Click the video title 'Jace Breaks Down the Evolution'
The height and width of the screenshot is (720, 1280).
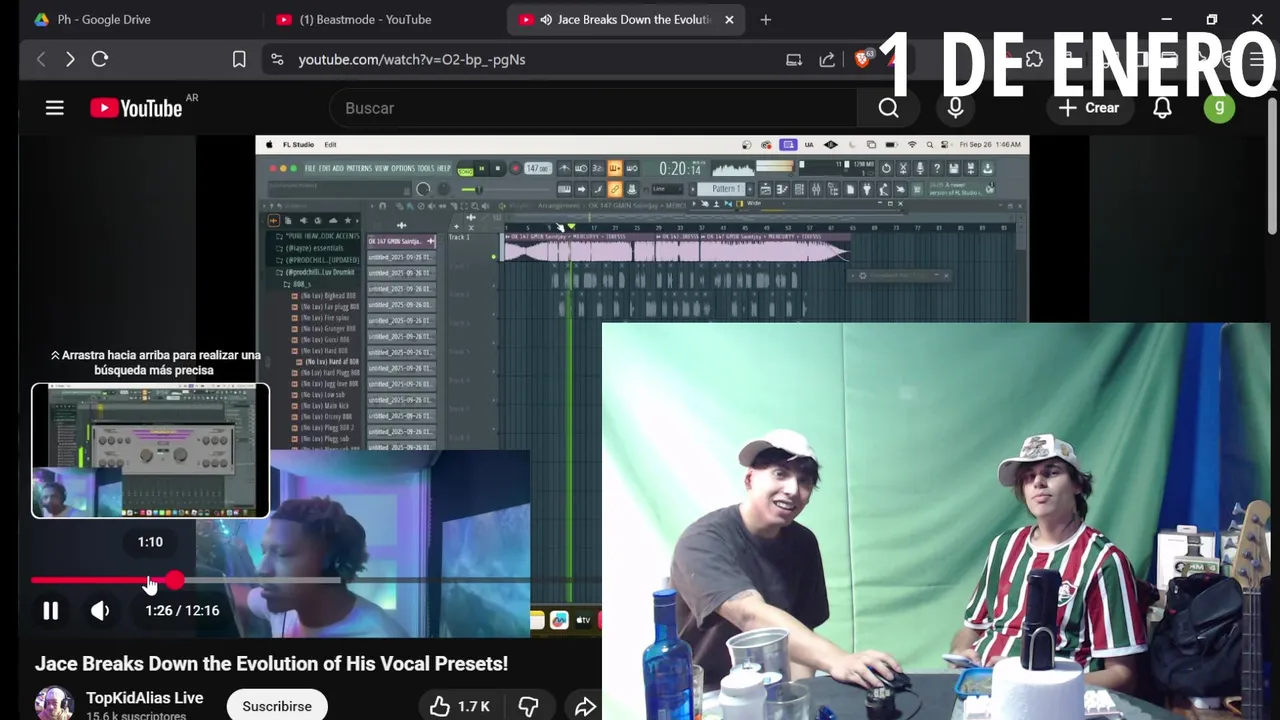click(x=271, y=663)
